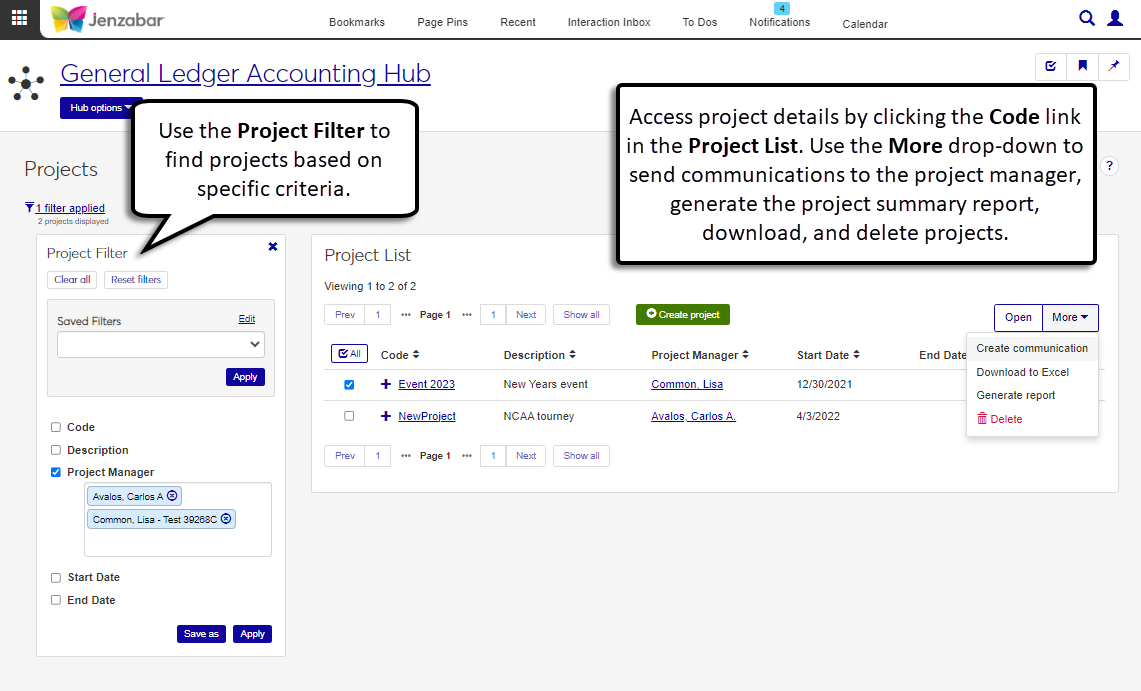Sort by Start Date column arrows
This screenshot has width=1141, height=691.
(856, 354)
